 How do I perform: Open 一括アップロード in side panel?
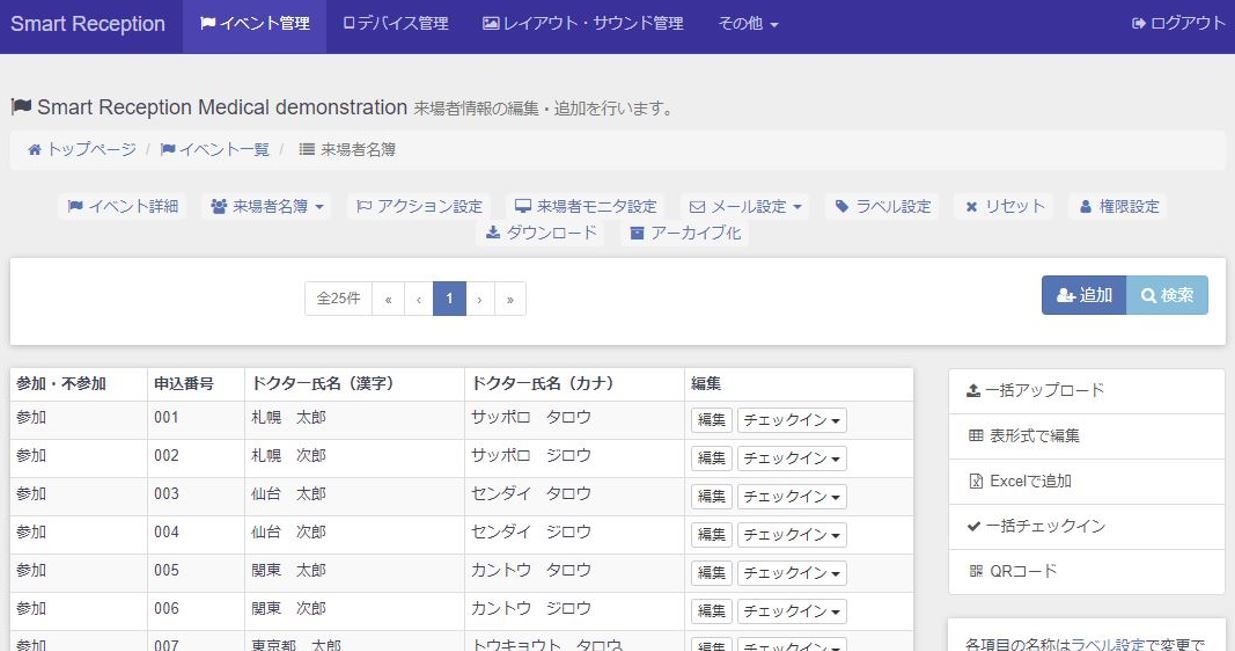pos(1086,391)
